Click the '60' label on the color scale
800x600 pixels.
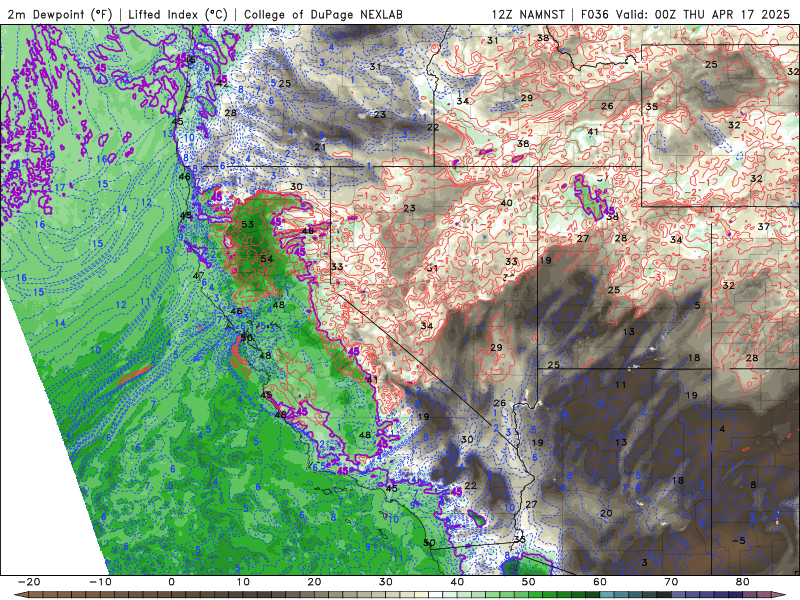(x=600, y=582)
